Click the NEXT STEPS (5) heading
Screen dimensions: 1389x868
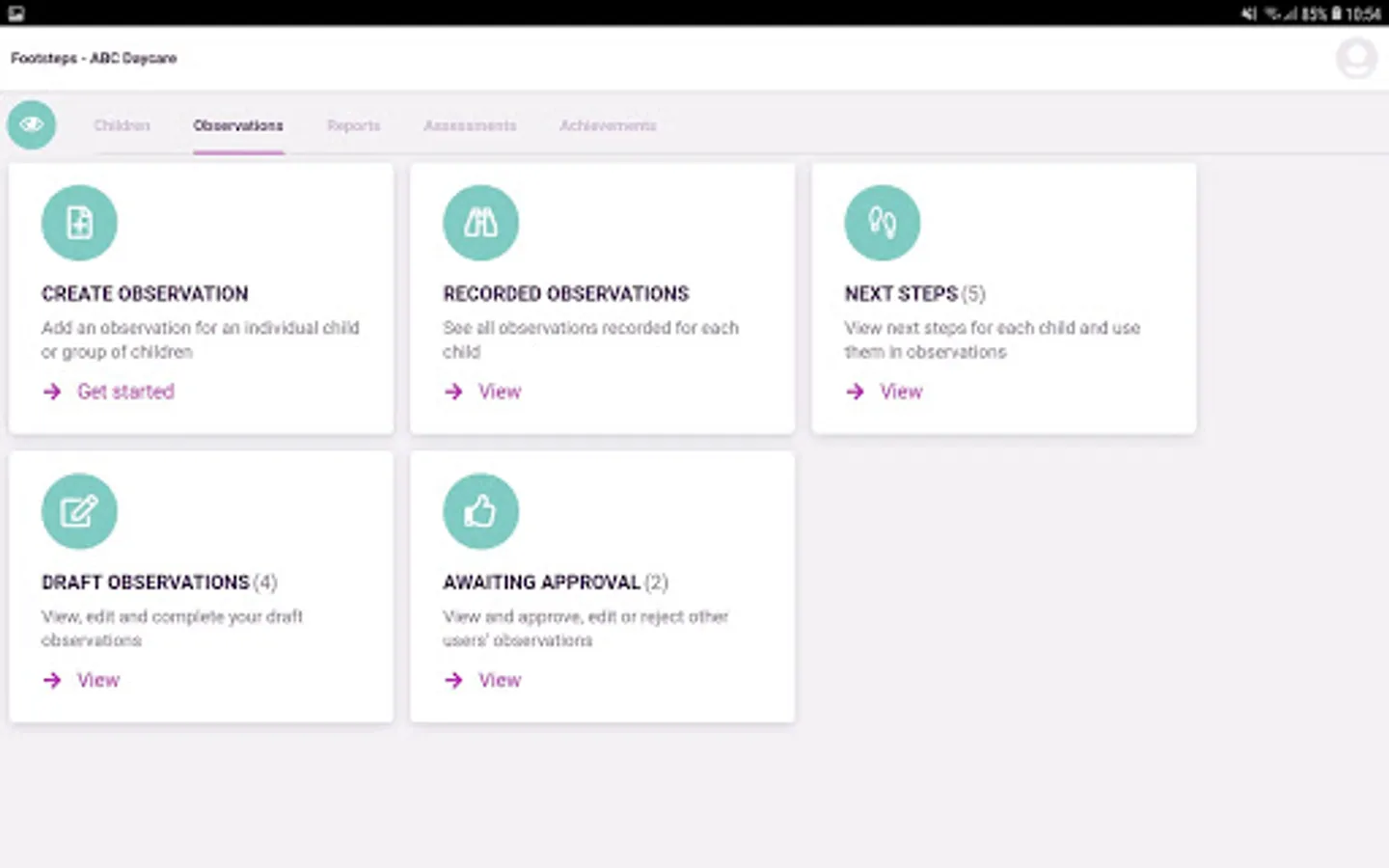(914, 294)
